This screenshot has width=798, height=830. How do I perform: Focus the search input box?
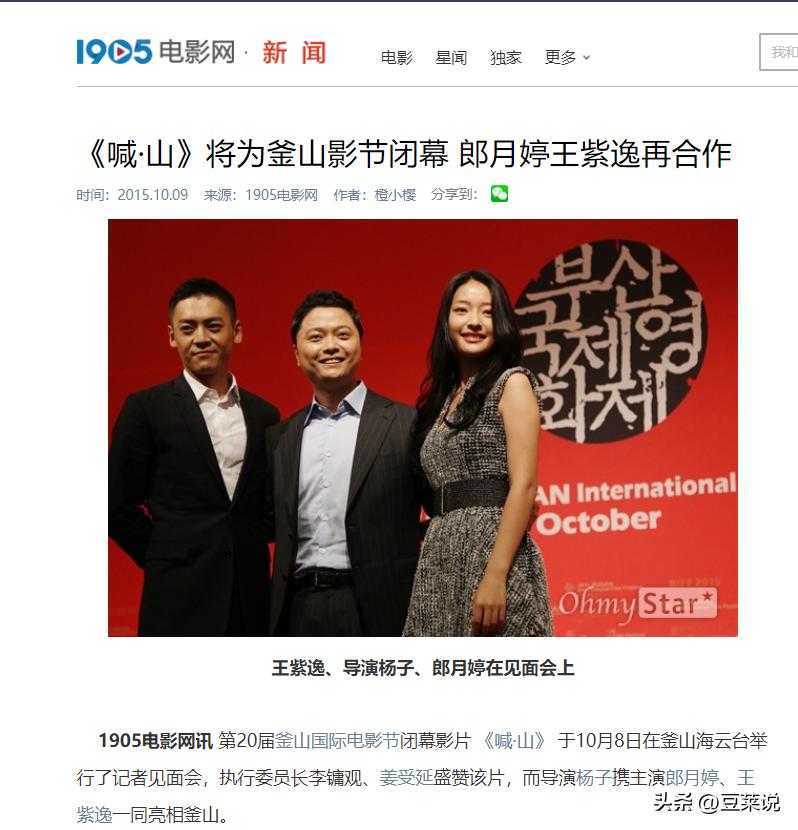(778, 52)
